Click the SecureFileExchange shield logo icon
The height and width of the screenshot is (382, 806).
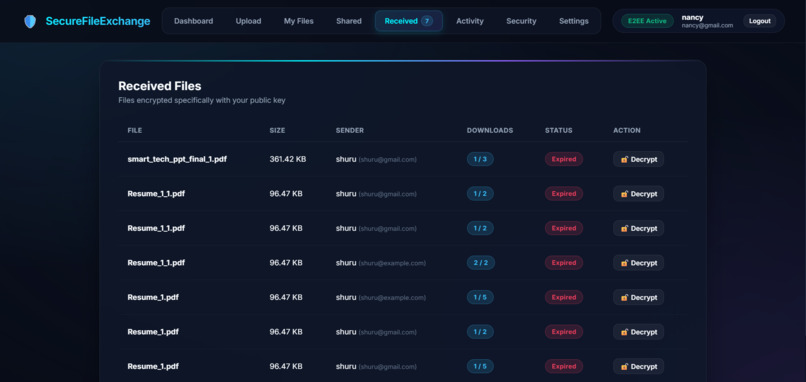30,21
